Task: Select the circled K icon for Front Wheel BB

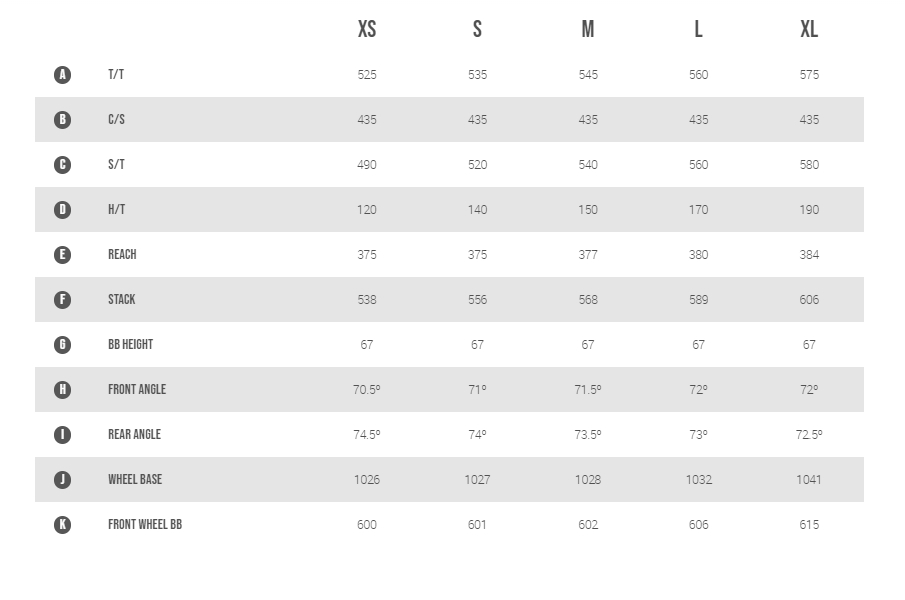Action: [62, 524]
